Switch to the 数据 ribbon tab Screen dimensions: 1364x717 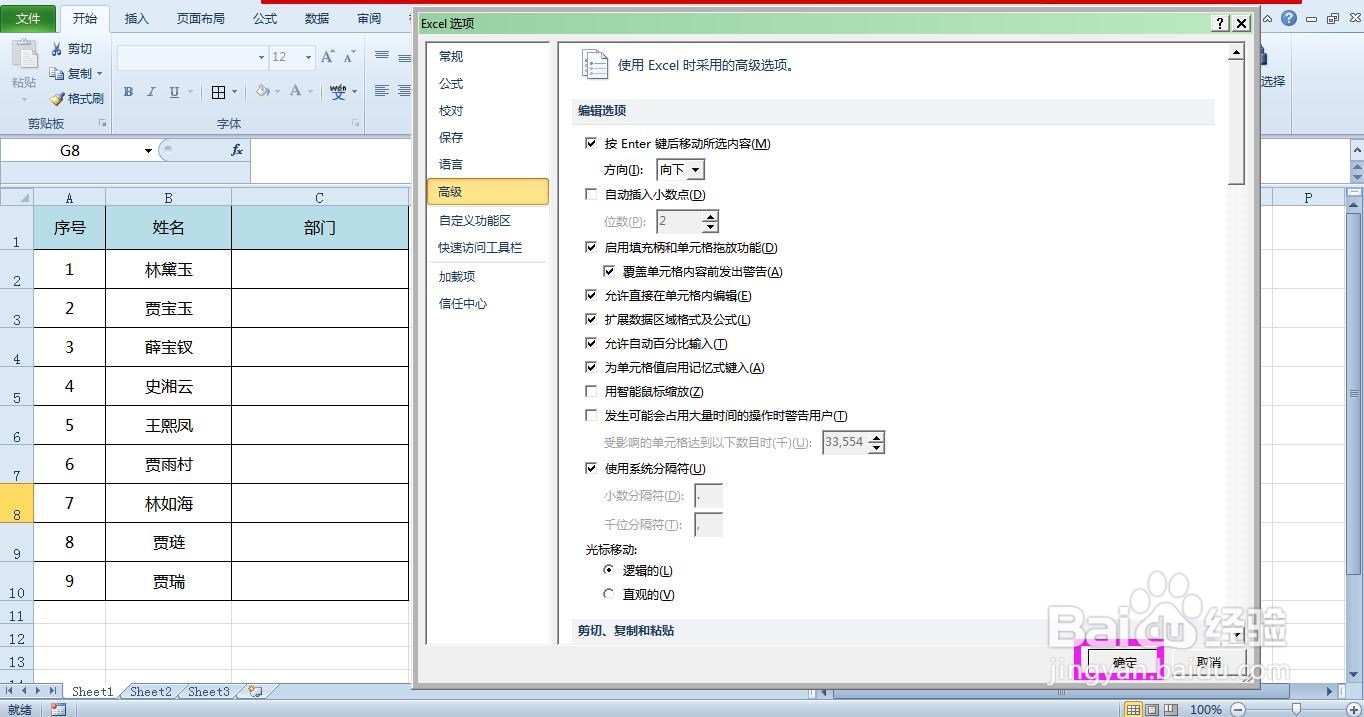(317, 19)
